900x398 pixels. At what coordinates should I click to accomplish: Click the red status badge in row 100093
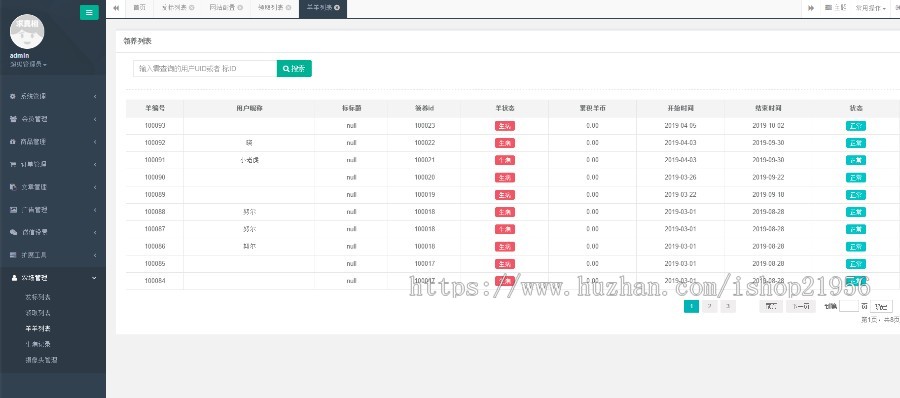pos(505,126)
